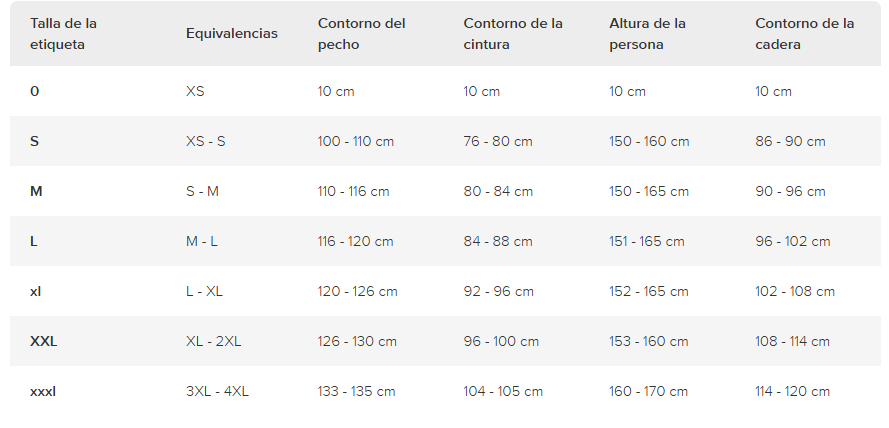Click the 'Talla de la etiqueta' column header
The image size is (889, 428).
(x=64, y=34)
